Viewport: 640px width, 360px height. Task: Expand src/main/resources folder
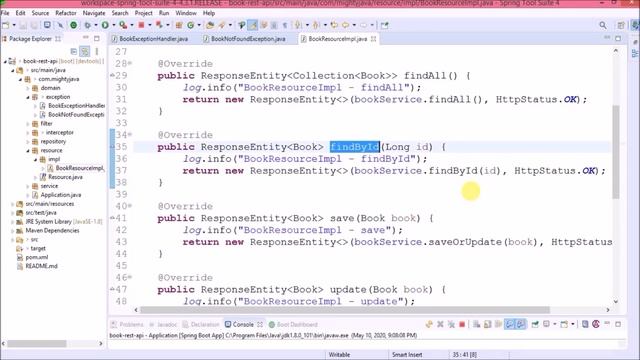12,204
